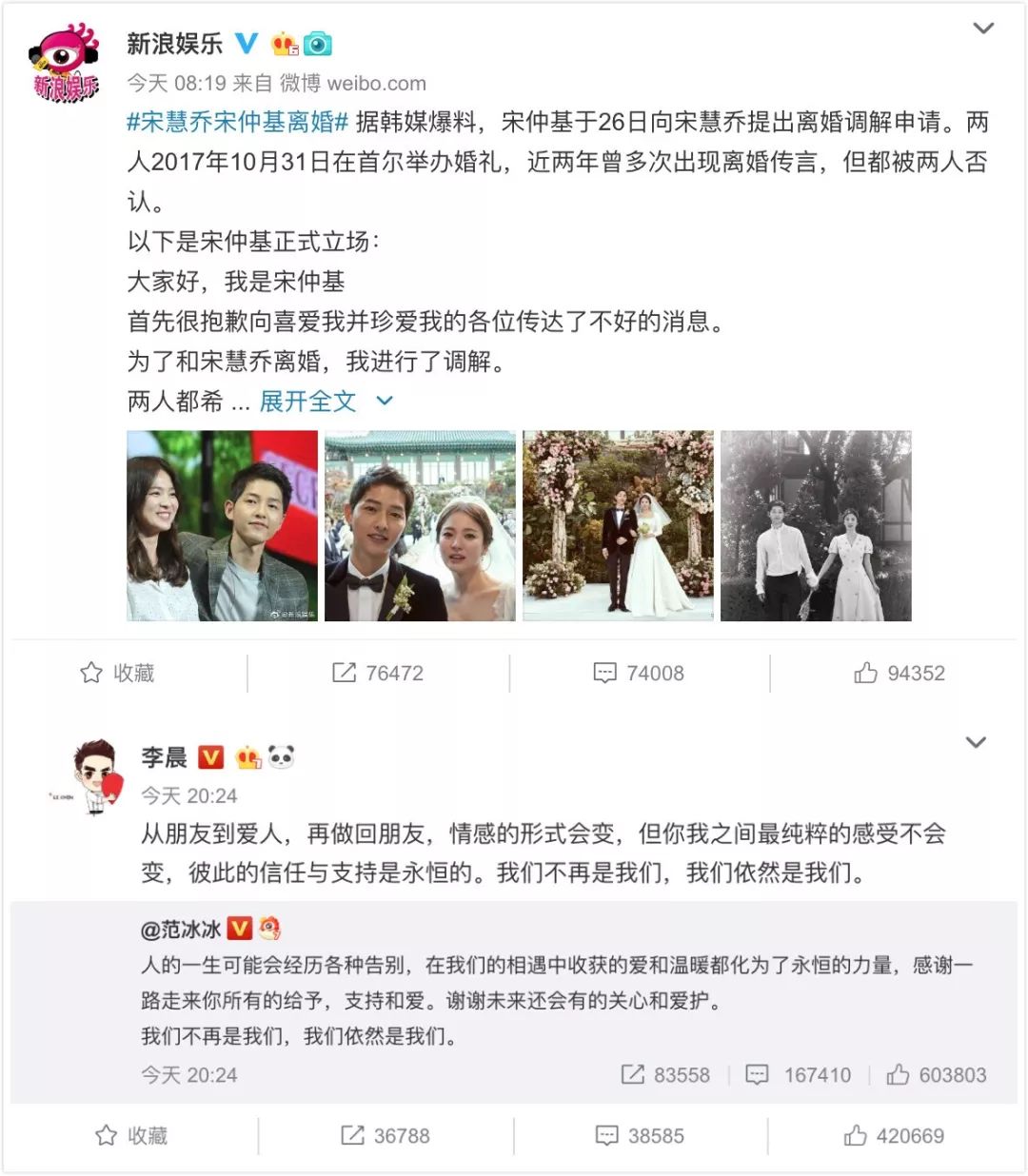Screen dimensions: 1028x1176
Task: Toggle 收藏 star on 李晨's post
Action: click(x=131, y=1135)
